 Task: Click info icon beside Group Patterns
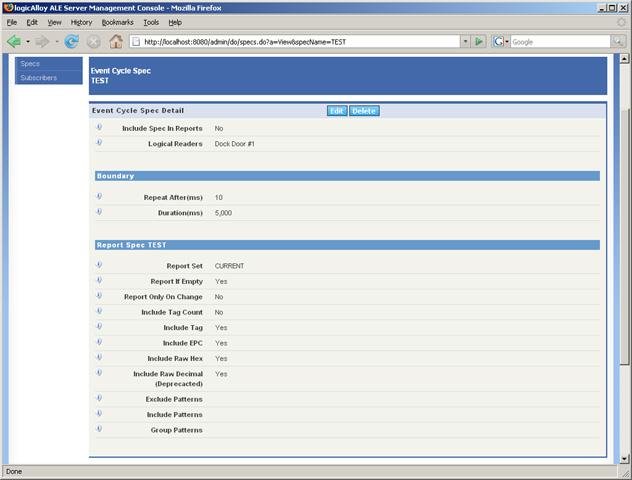(x=99, y=429)
